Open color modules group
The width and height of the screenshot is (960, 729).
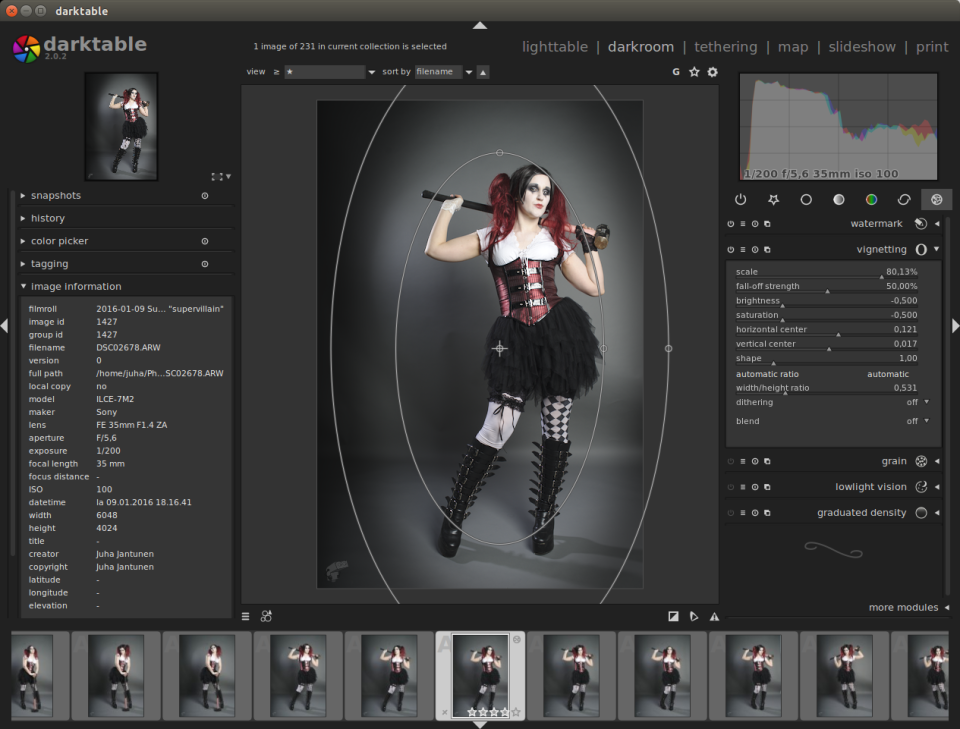(871, 200)
